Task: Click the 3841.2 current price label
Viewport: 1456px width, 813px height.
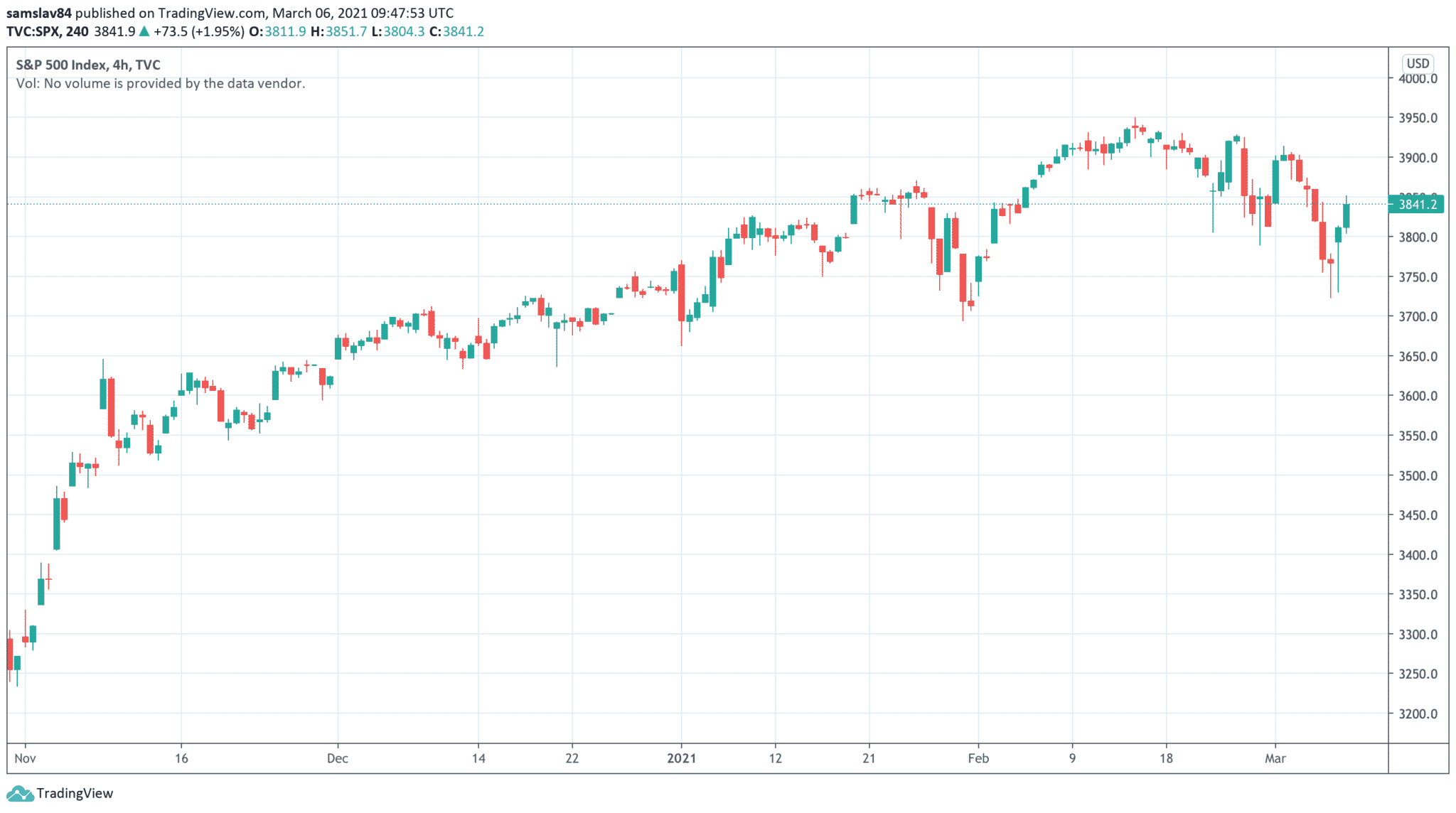Action: click(x=1417, y=205)
